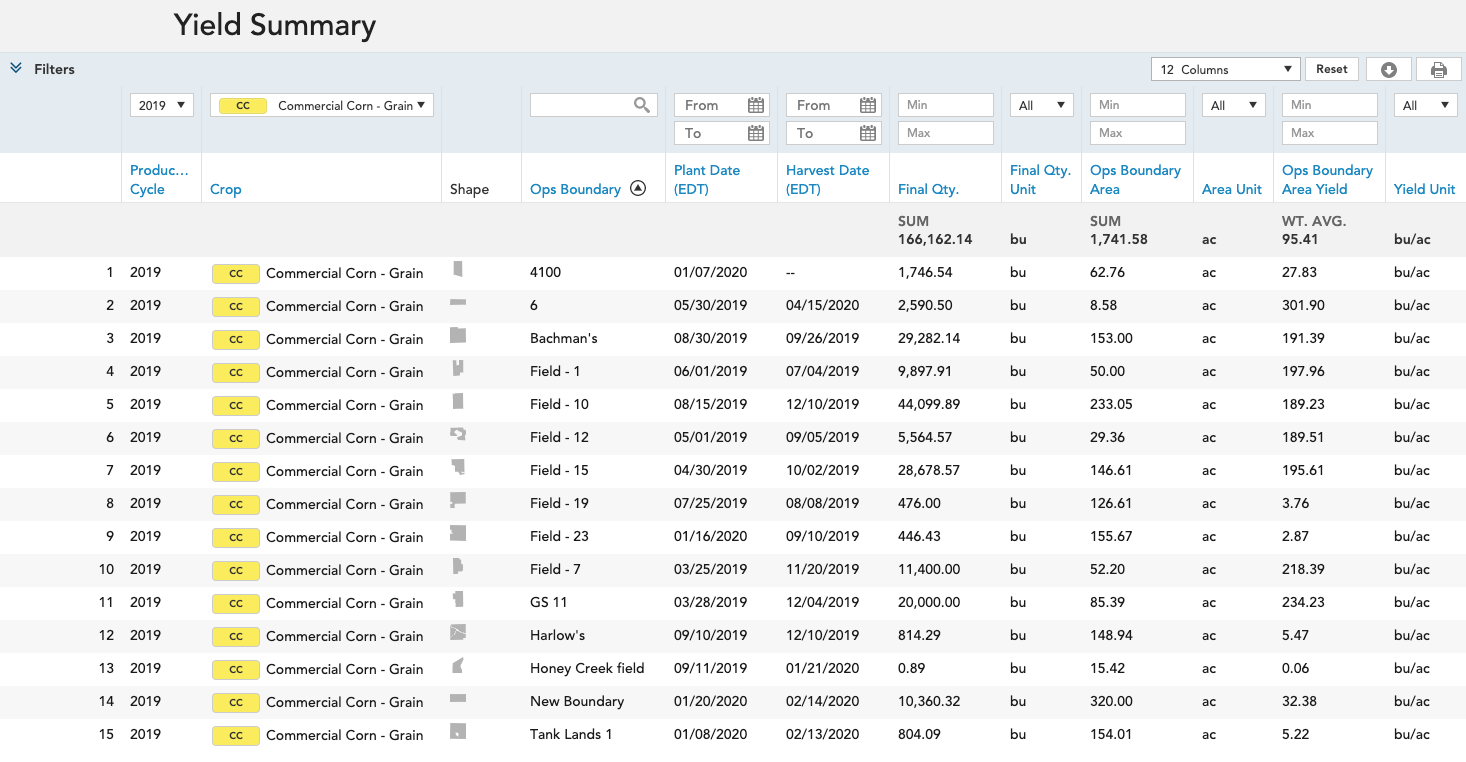The height and width of the screenshot is (762, 1466).
Task: Open the Area Unit All dropdown
Action: click(1234, 105)
